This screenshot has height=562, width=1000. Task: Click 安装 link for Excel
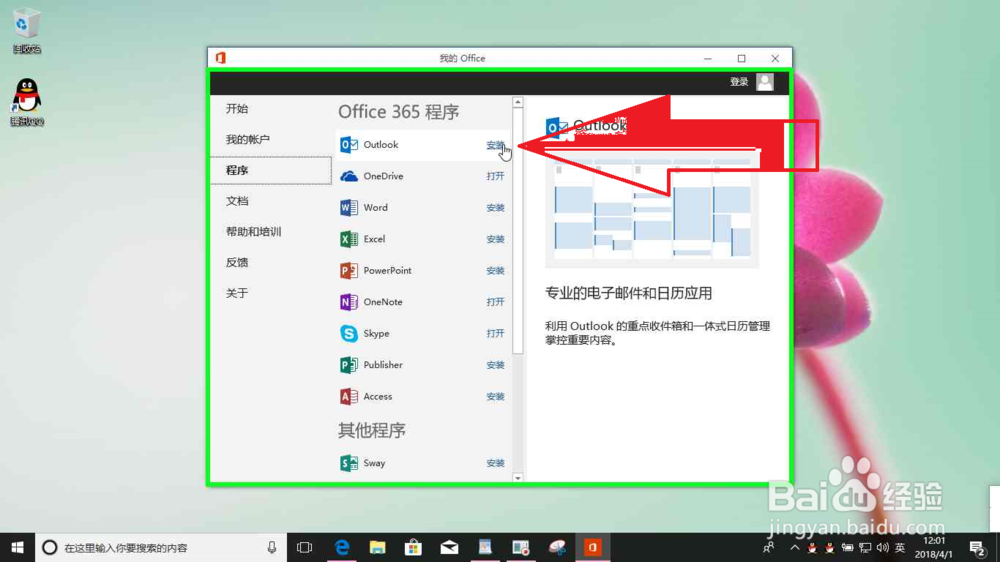[495, 239]
